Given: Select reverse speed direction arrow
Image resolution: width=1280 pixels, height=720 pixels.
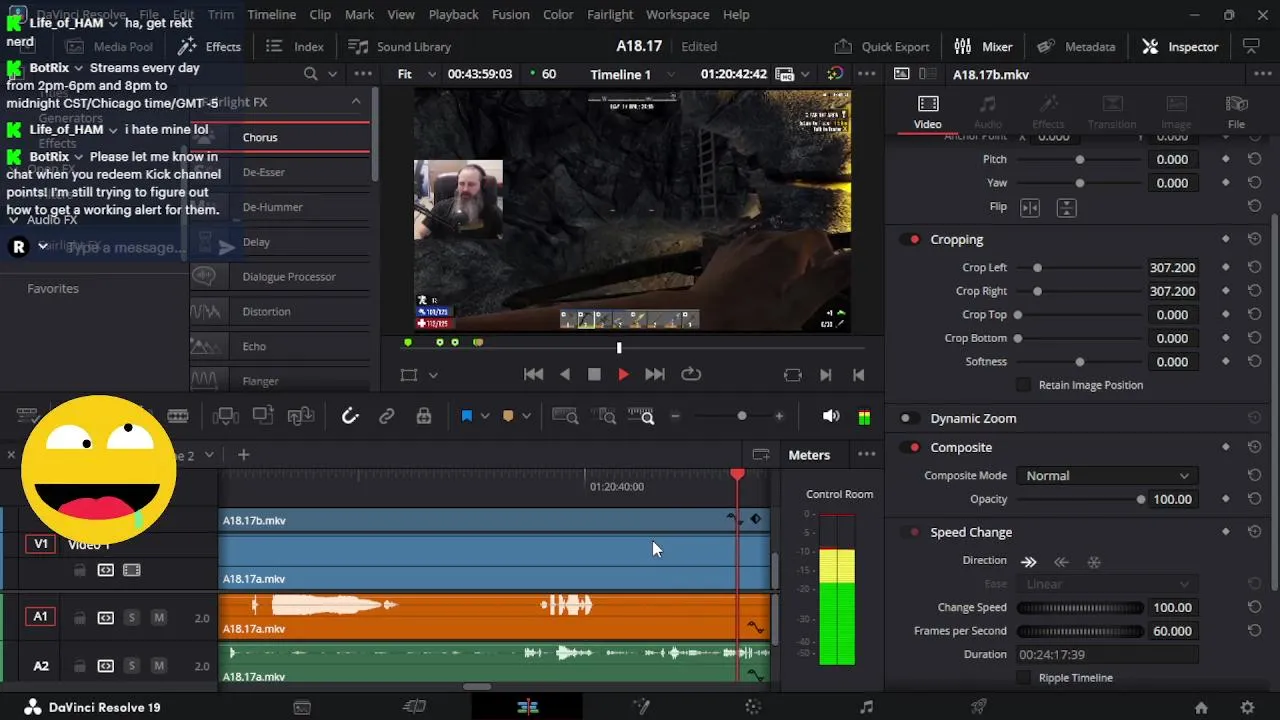Looking at the screenshot, I should 1061,562.
